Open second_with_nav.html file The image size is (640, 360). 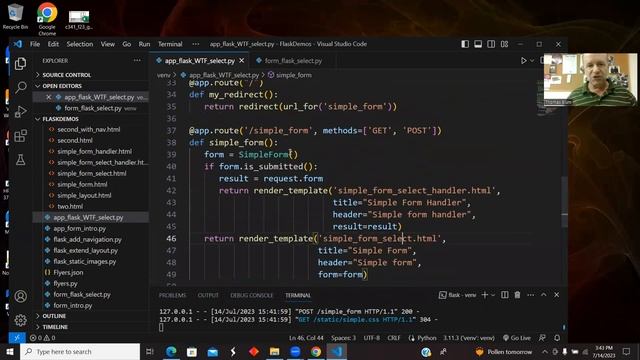(89, 129)
